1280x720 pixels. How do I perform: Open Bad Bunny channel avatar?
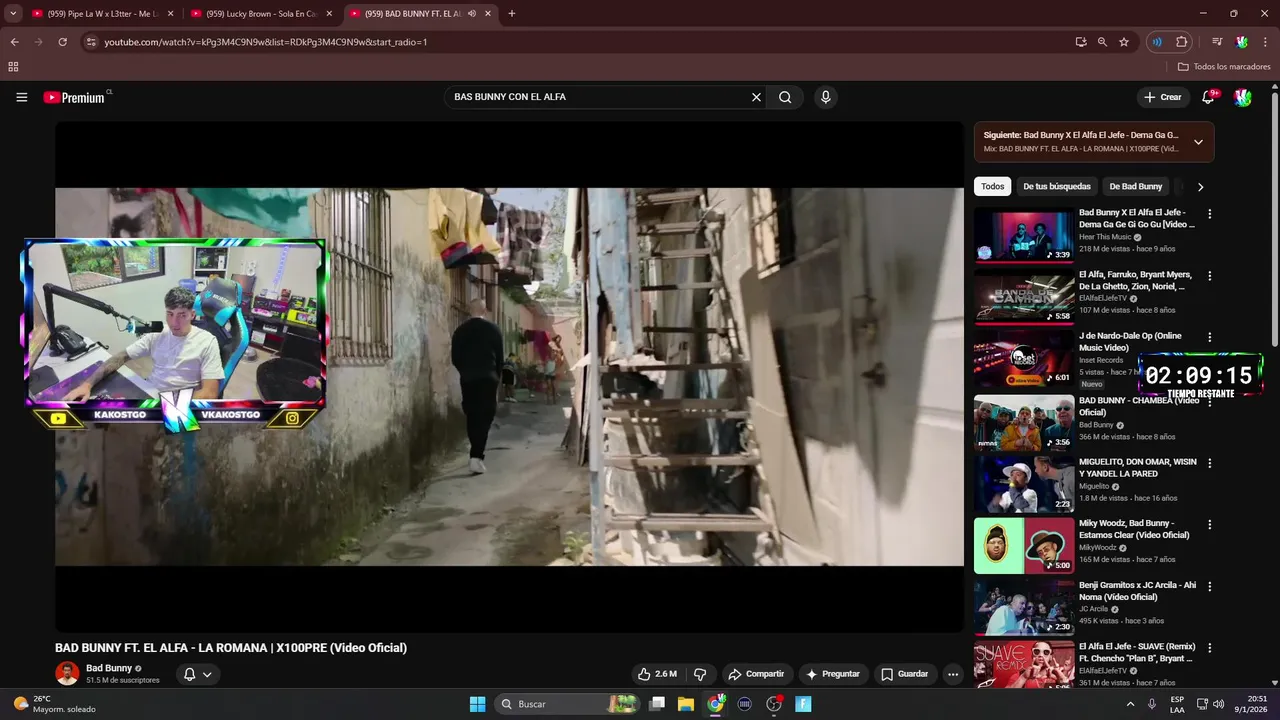(x=67, y=673)
